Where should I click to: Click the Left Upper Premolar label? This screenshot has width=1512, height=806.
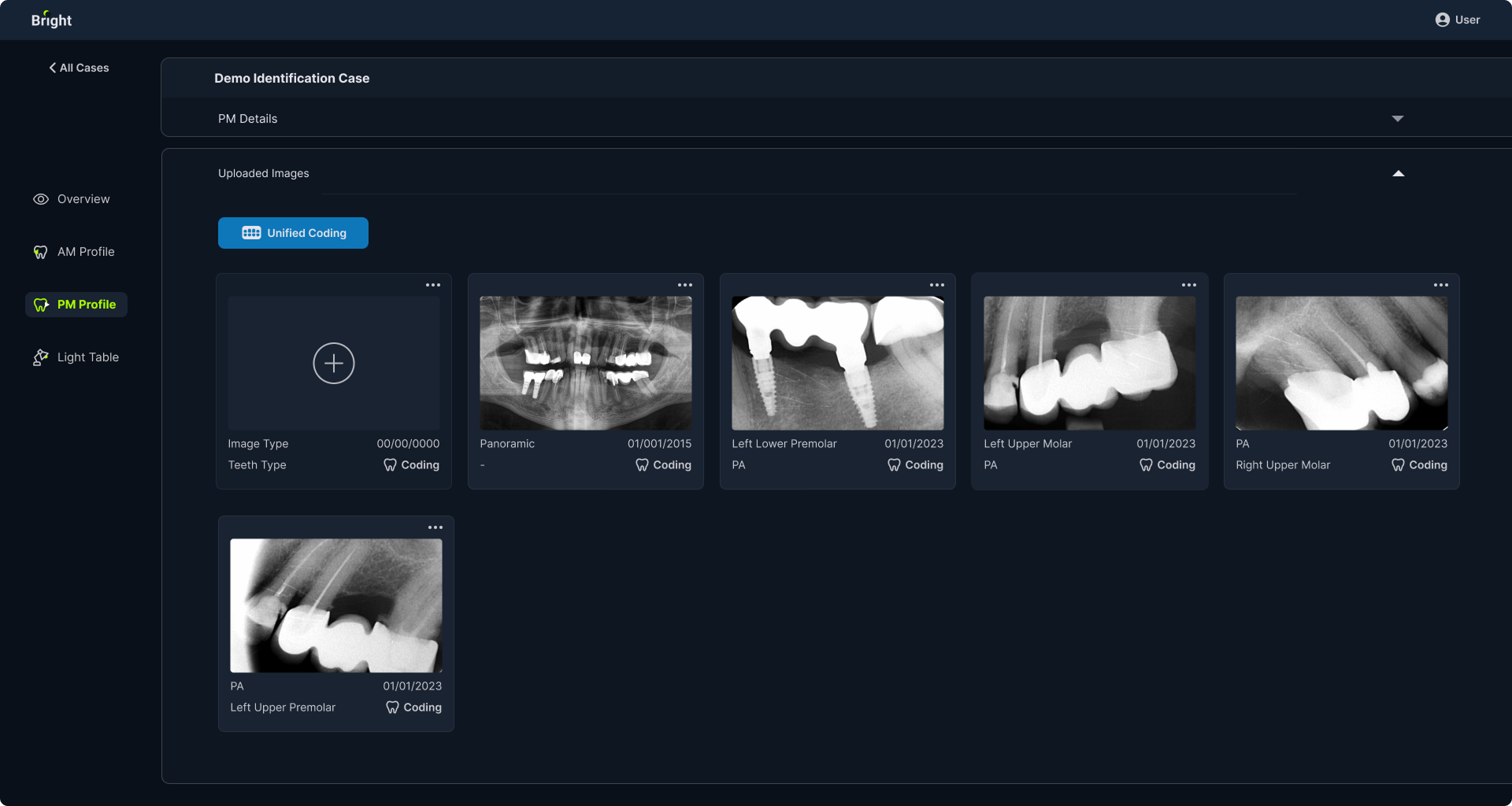283,708
